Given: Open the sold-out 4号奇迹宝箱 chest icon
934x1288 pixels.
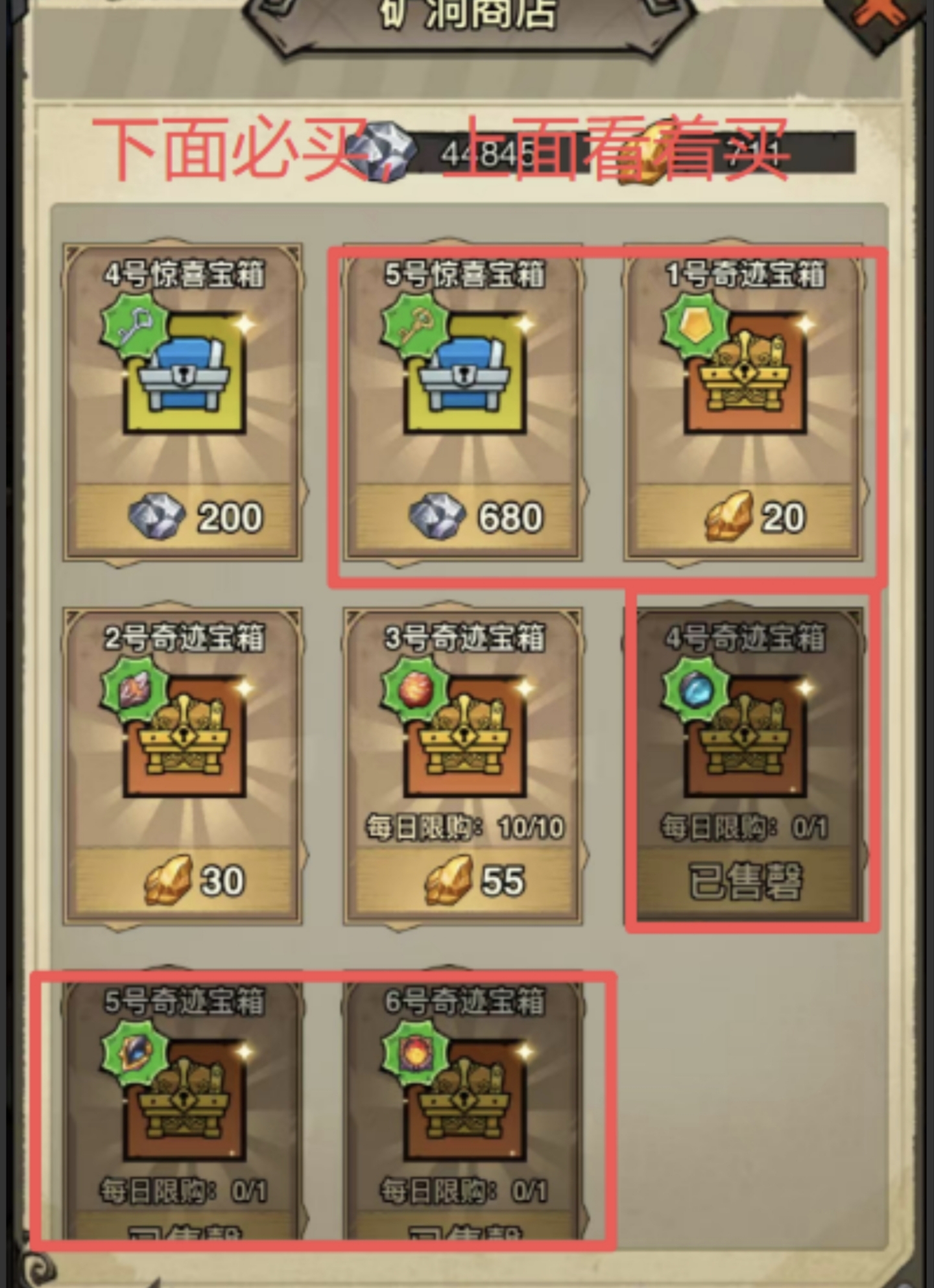Looking at the screenshot, I should [x=746, y=737].
